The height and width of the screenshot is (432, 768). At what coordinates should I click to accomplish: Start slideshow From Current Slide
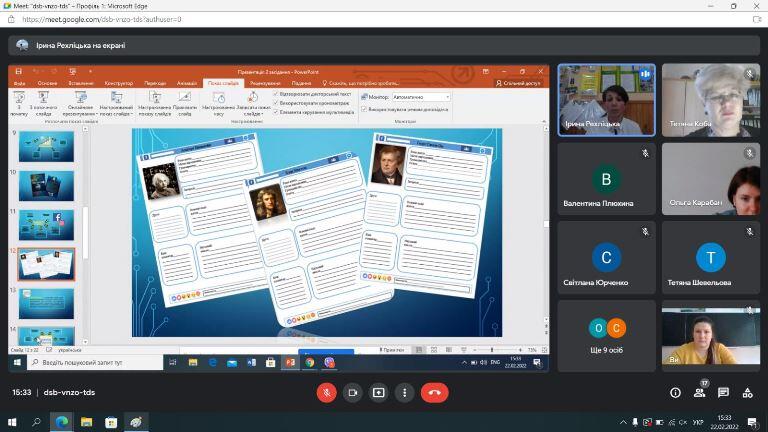tap(43, 103)
